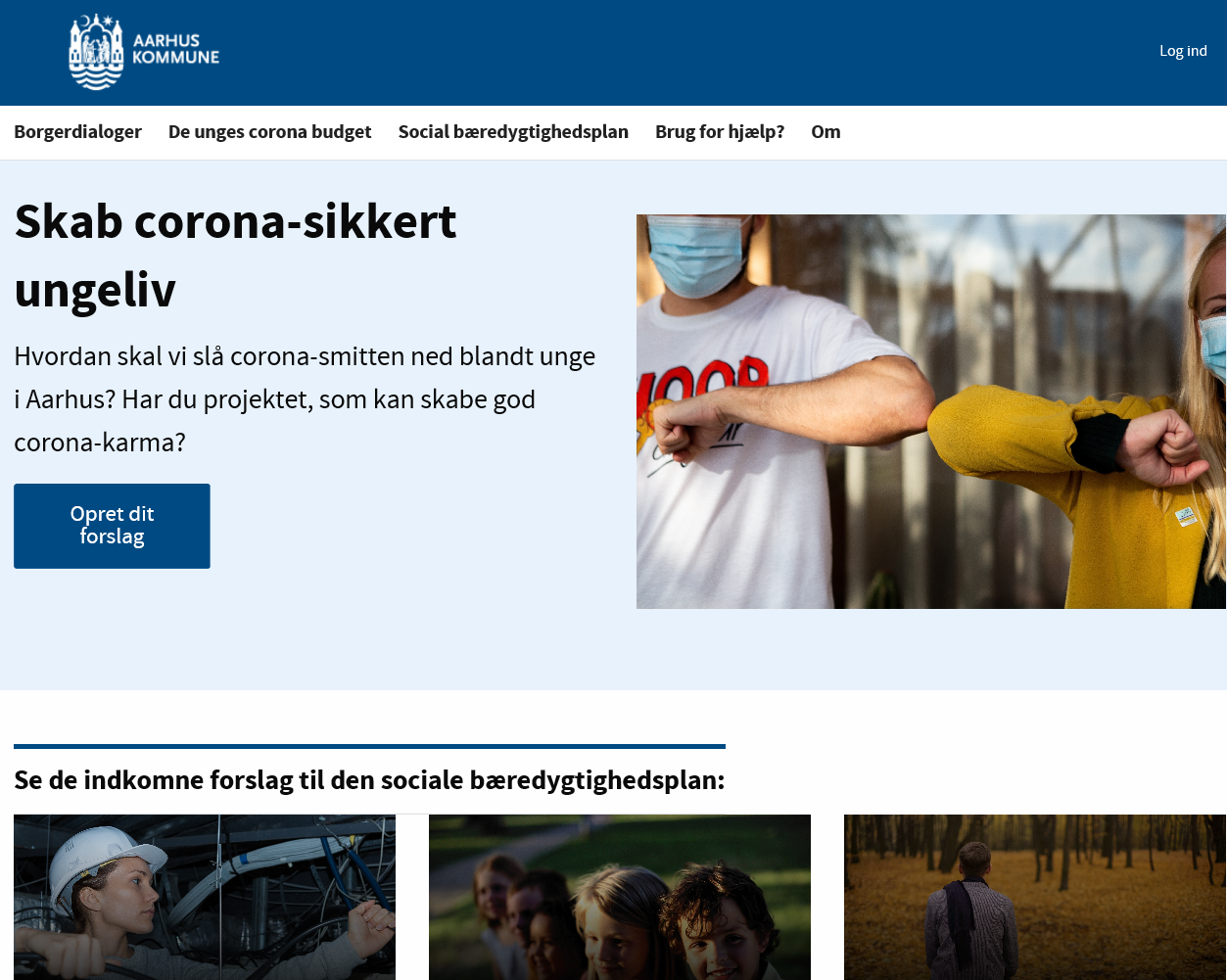Open the Log ind link
Viewport: 1227px width, 980px height.
[1183, 51]
